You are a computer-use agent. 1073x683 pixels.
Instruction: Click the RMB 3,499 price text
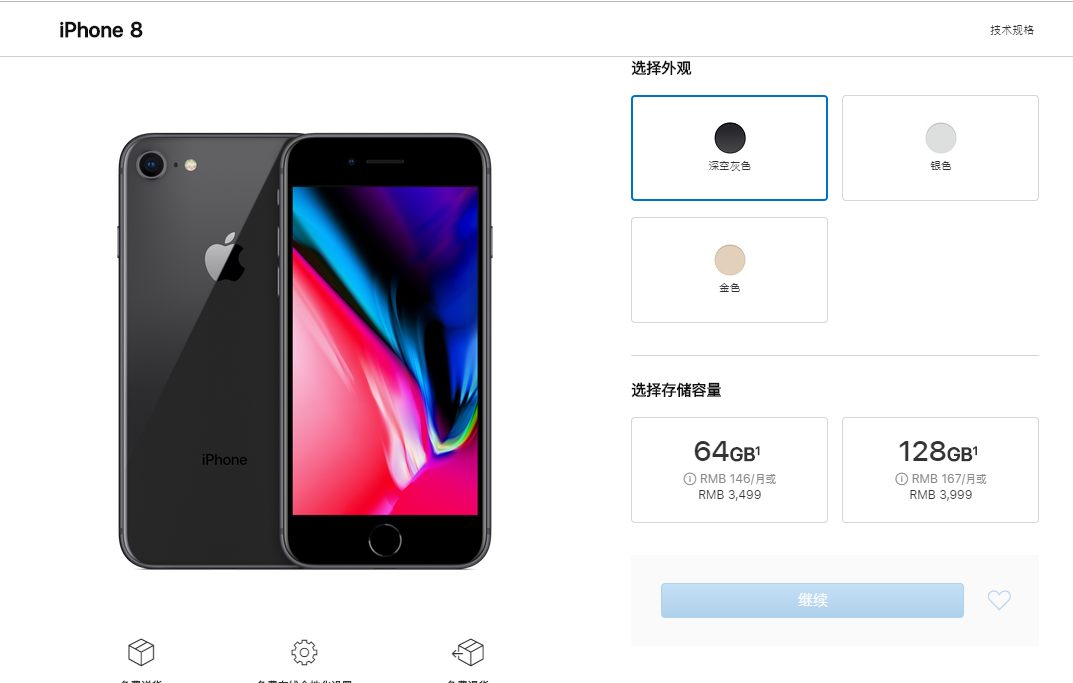729,495
